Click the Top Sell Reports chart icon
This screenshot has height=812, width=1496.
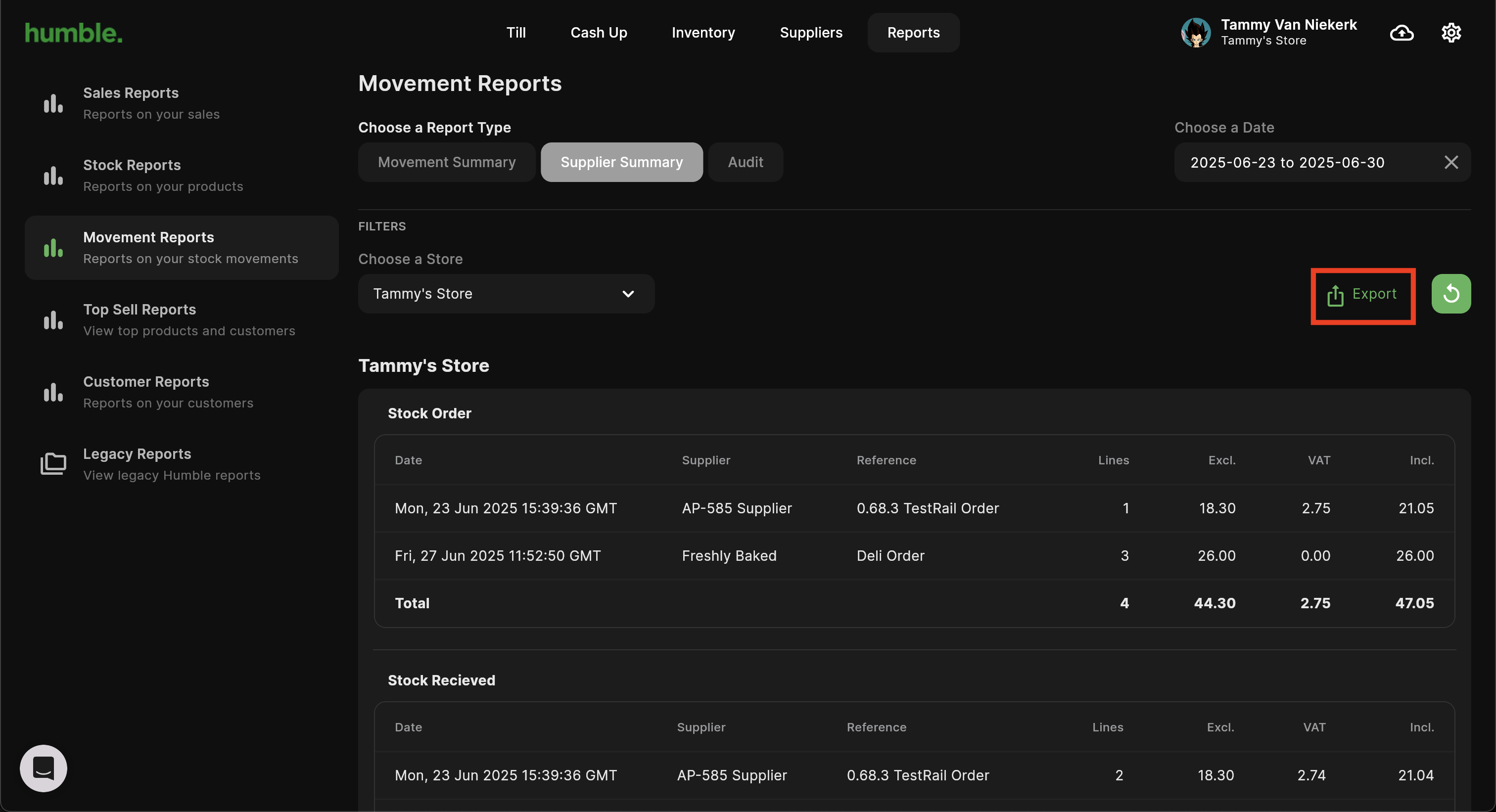[53, 320]
